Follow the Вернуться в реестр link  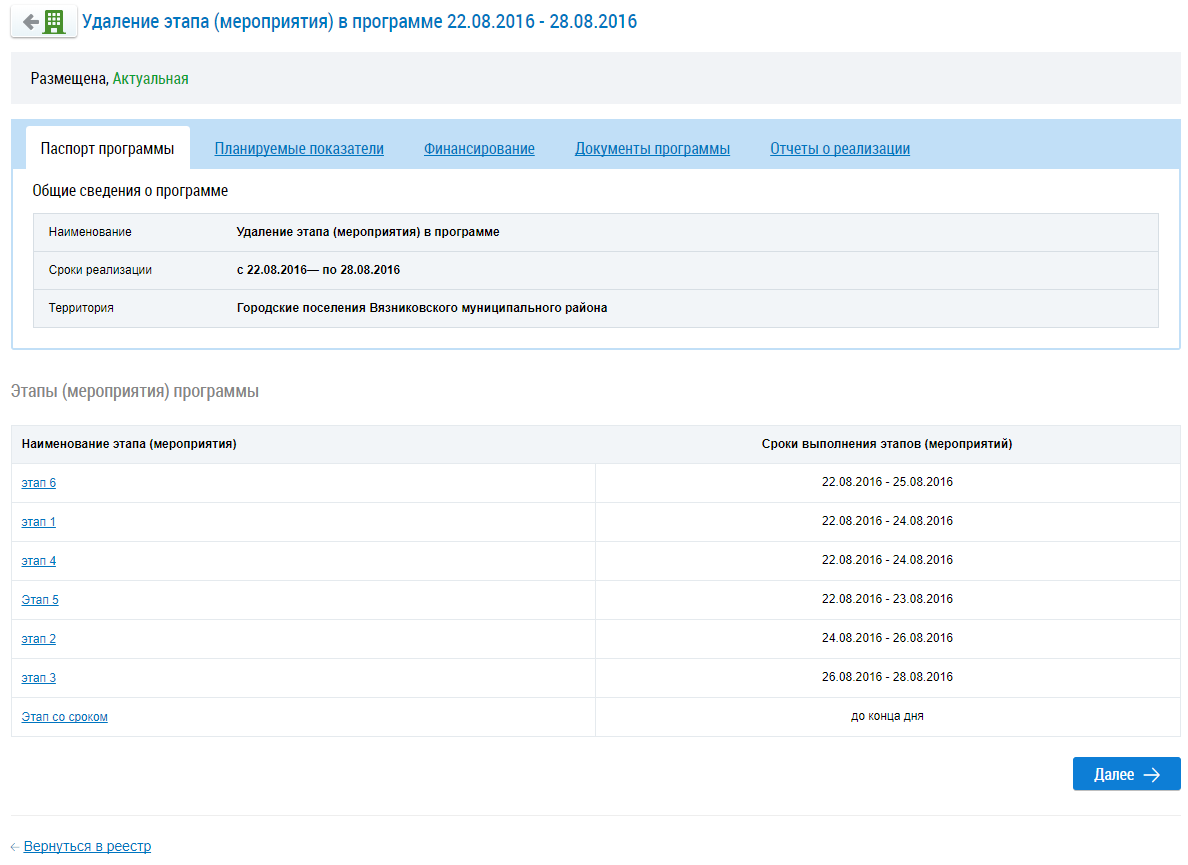click(87, 847)
